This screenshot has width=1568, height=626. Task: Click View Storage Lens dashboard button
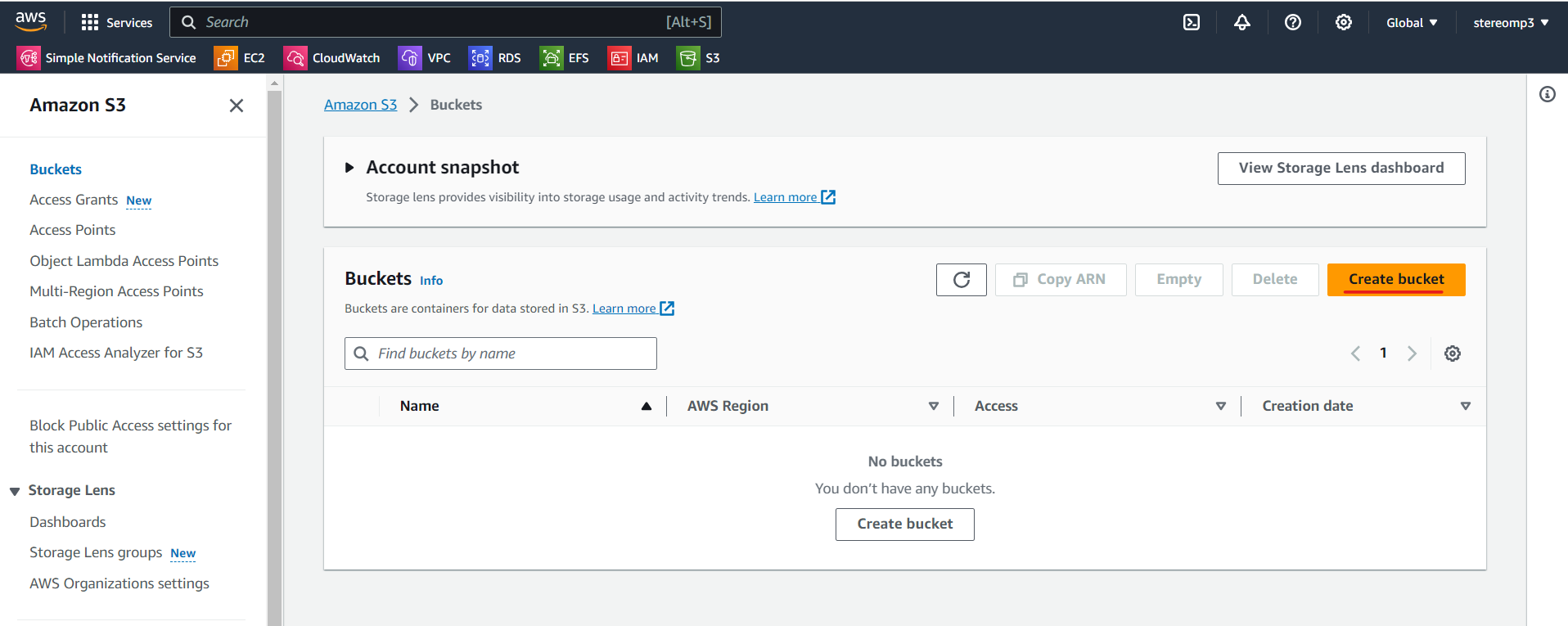1341,169
